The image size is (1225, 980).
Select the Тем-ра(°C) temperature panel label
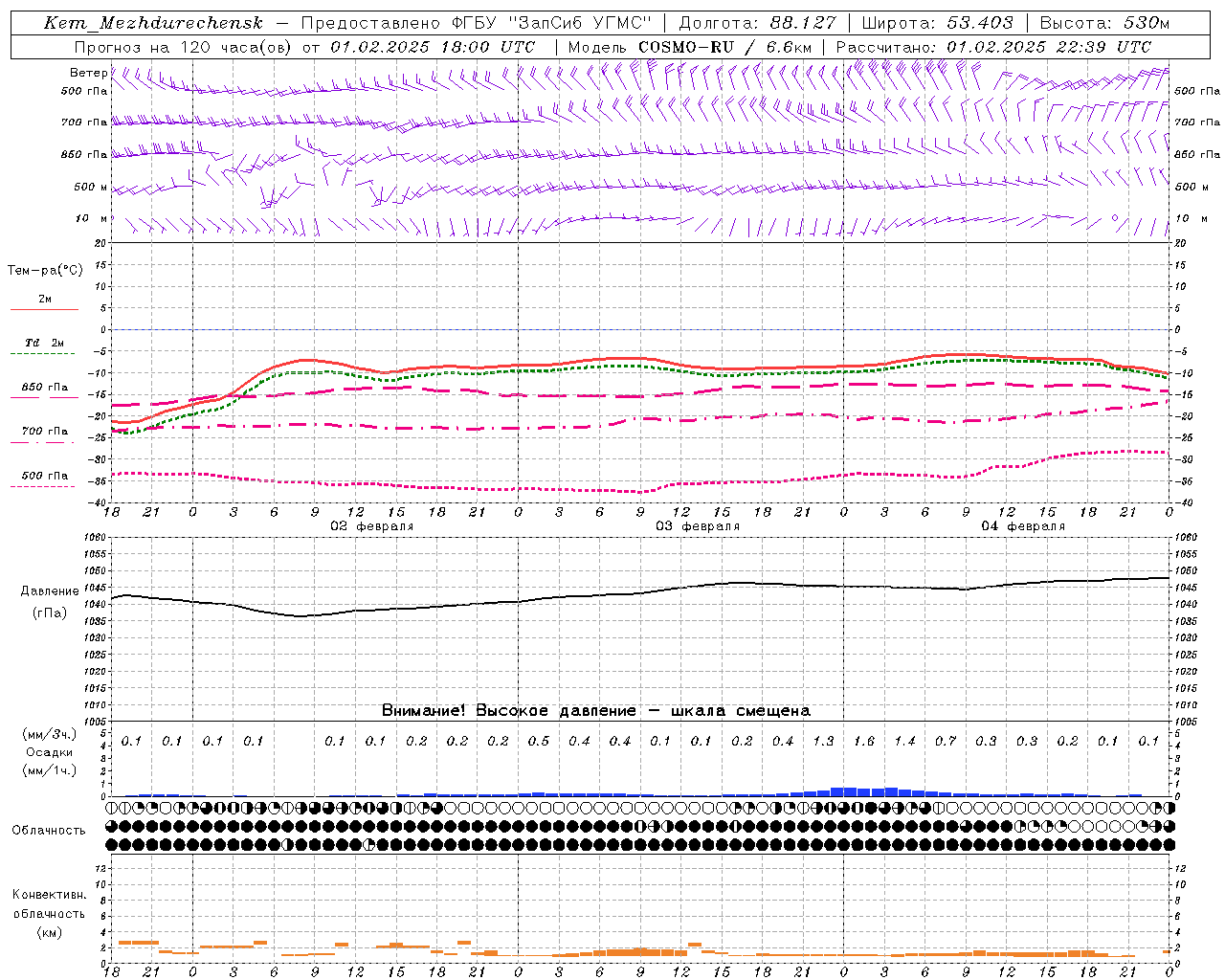click(x=45, y=271)
